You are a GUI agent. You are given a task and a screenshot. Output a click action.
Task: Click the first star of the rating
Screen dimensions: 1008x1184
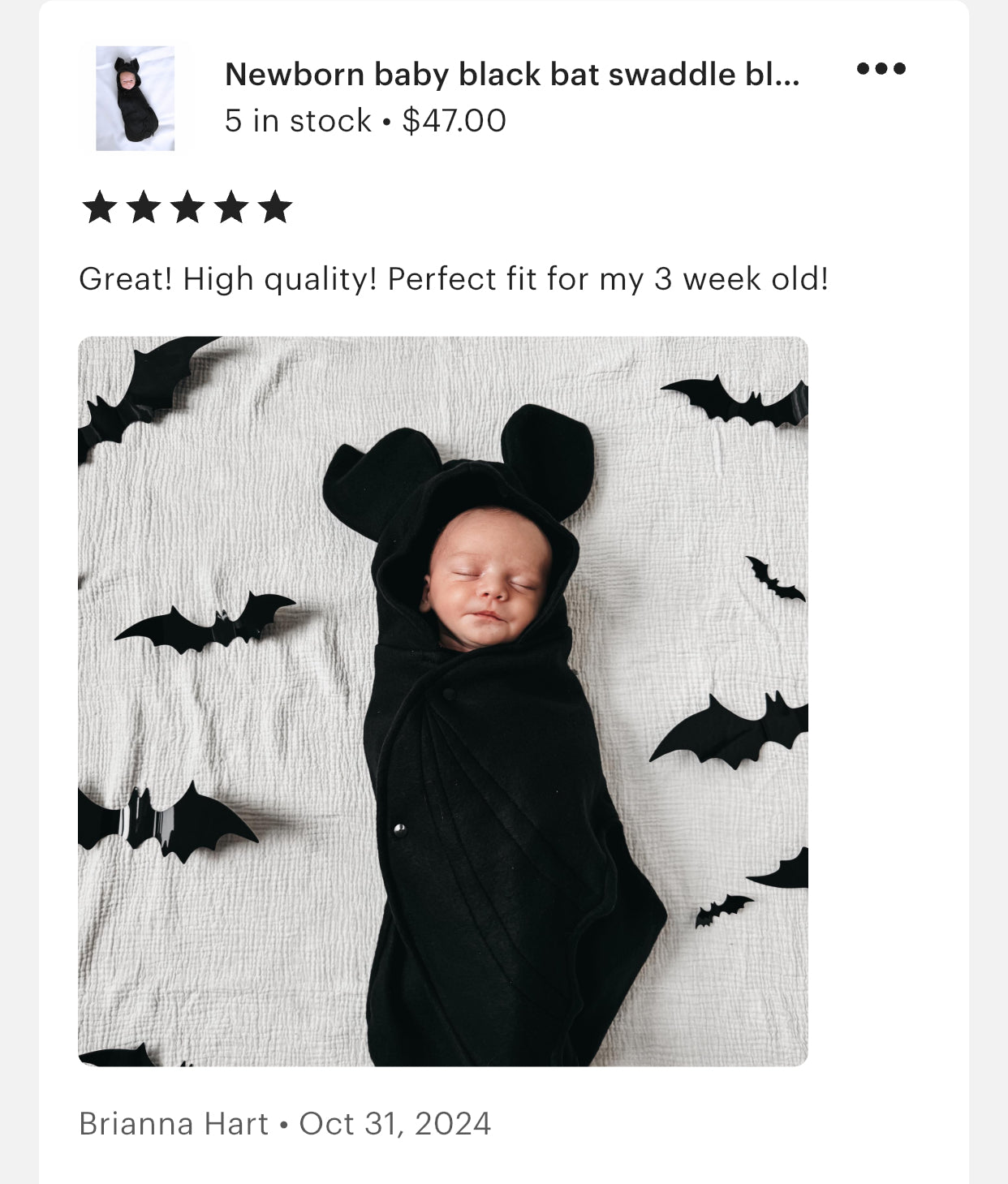pos(100,208)
